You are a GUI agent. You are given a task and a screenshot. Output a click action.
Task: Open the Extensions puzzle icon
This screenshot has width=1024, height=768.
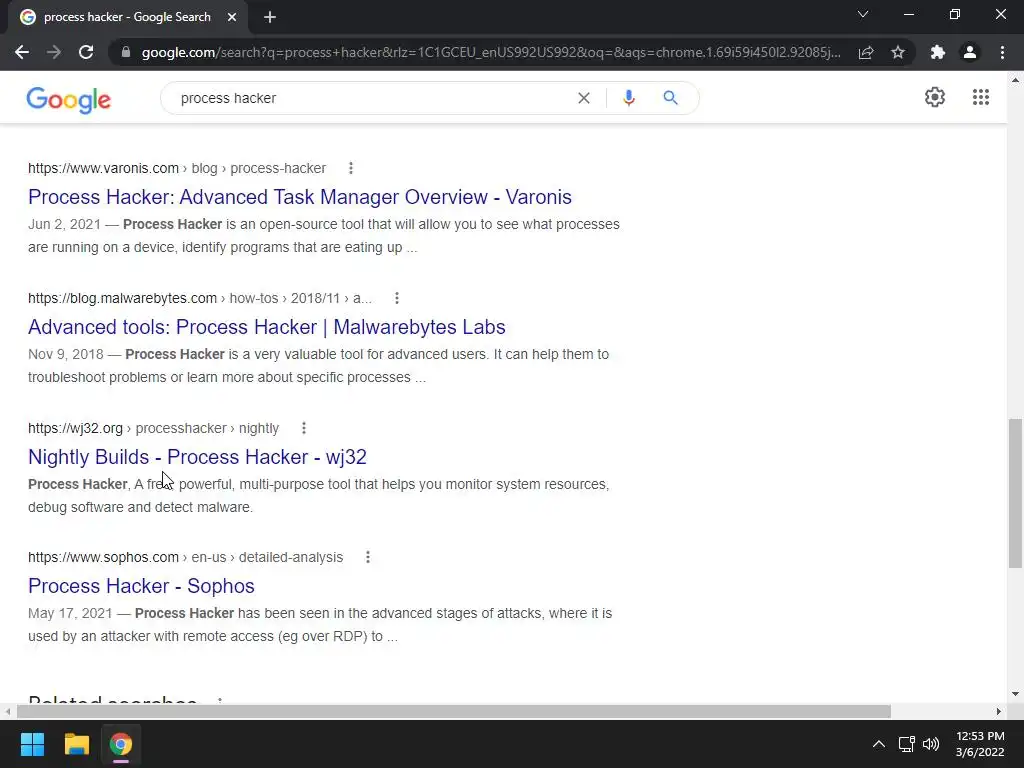[938, 52]
